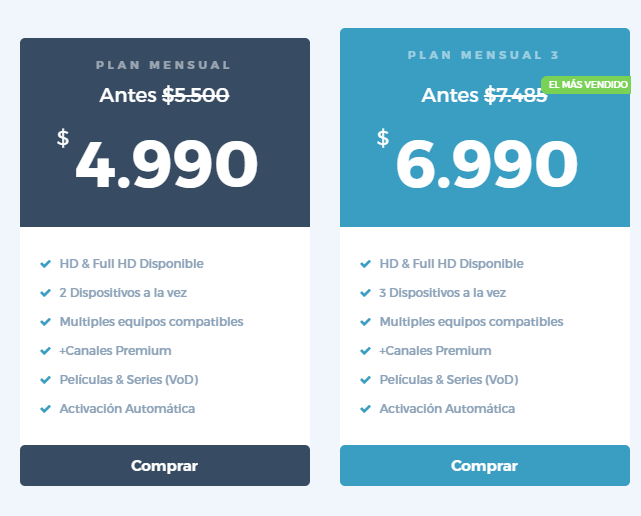Click the crossed-out $5.500 old price
The height and width of the screenshot is (516, 641).
point(196,95)
